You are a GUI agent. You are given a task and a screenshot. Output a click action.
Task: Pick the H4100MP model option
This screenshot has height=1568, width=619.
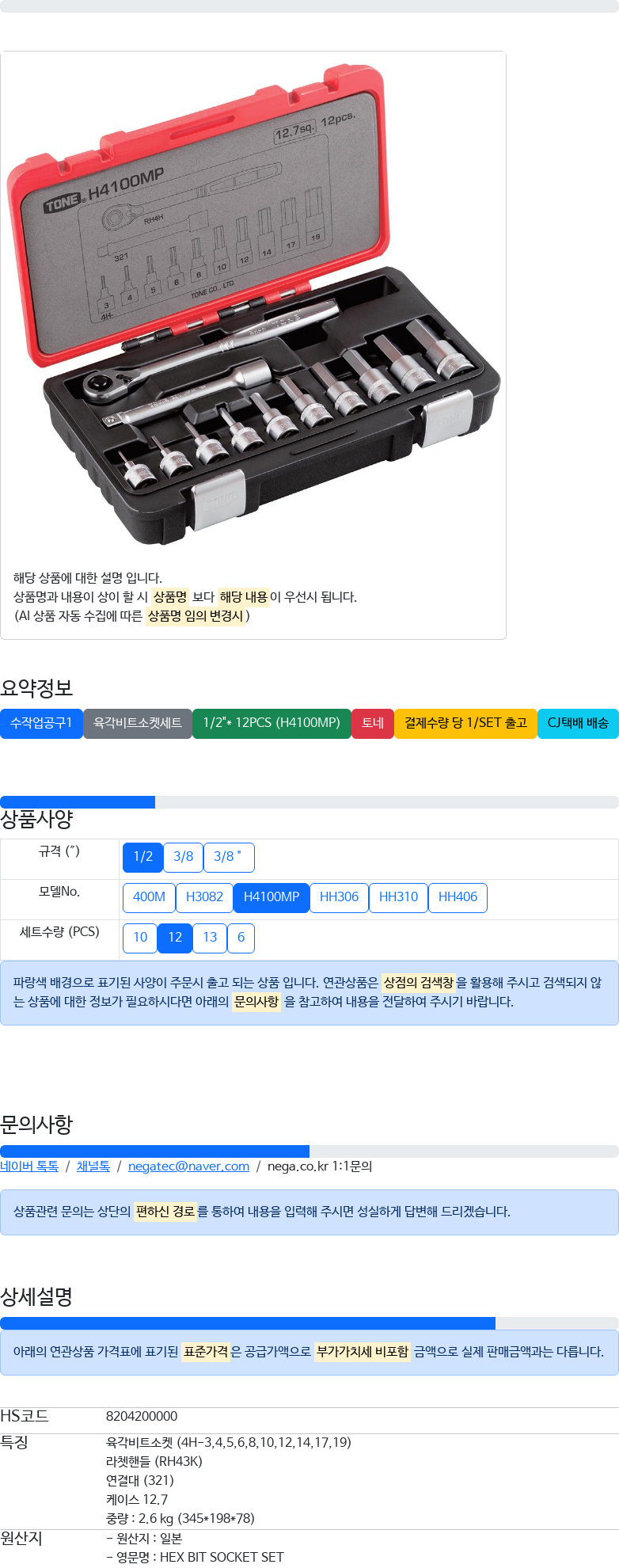click(272, 897)
